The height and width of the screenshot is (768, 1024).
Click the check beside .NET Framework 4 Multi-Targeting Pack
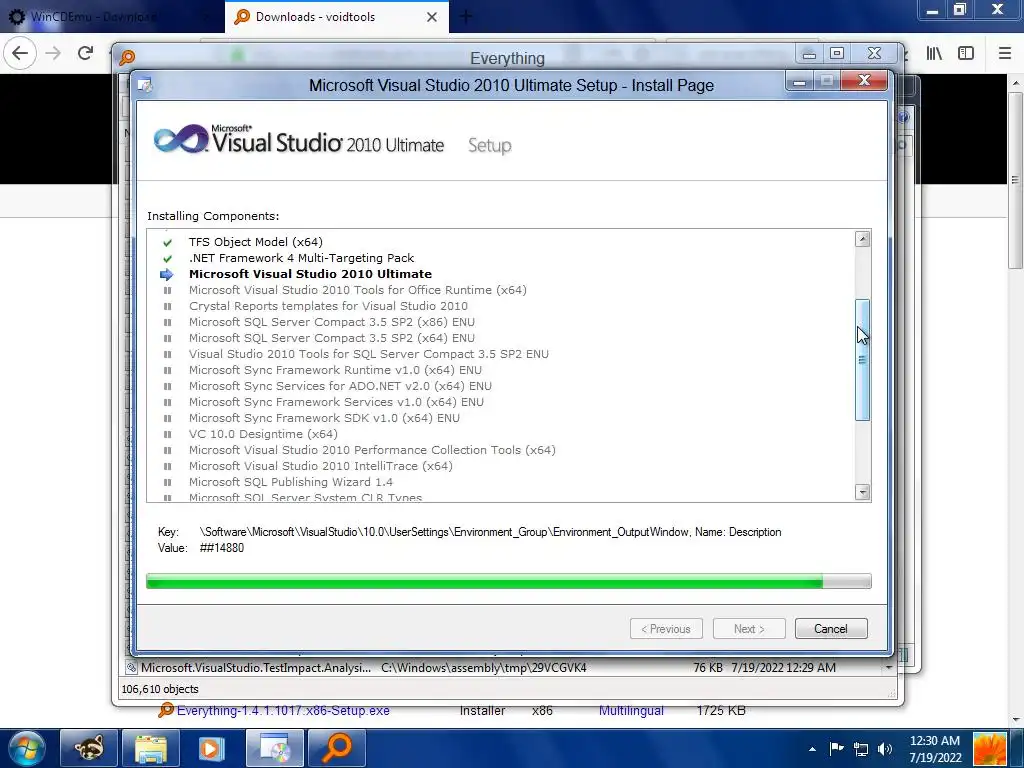pyautogui.click(x=167, y=259)
